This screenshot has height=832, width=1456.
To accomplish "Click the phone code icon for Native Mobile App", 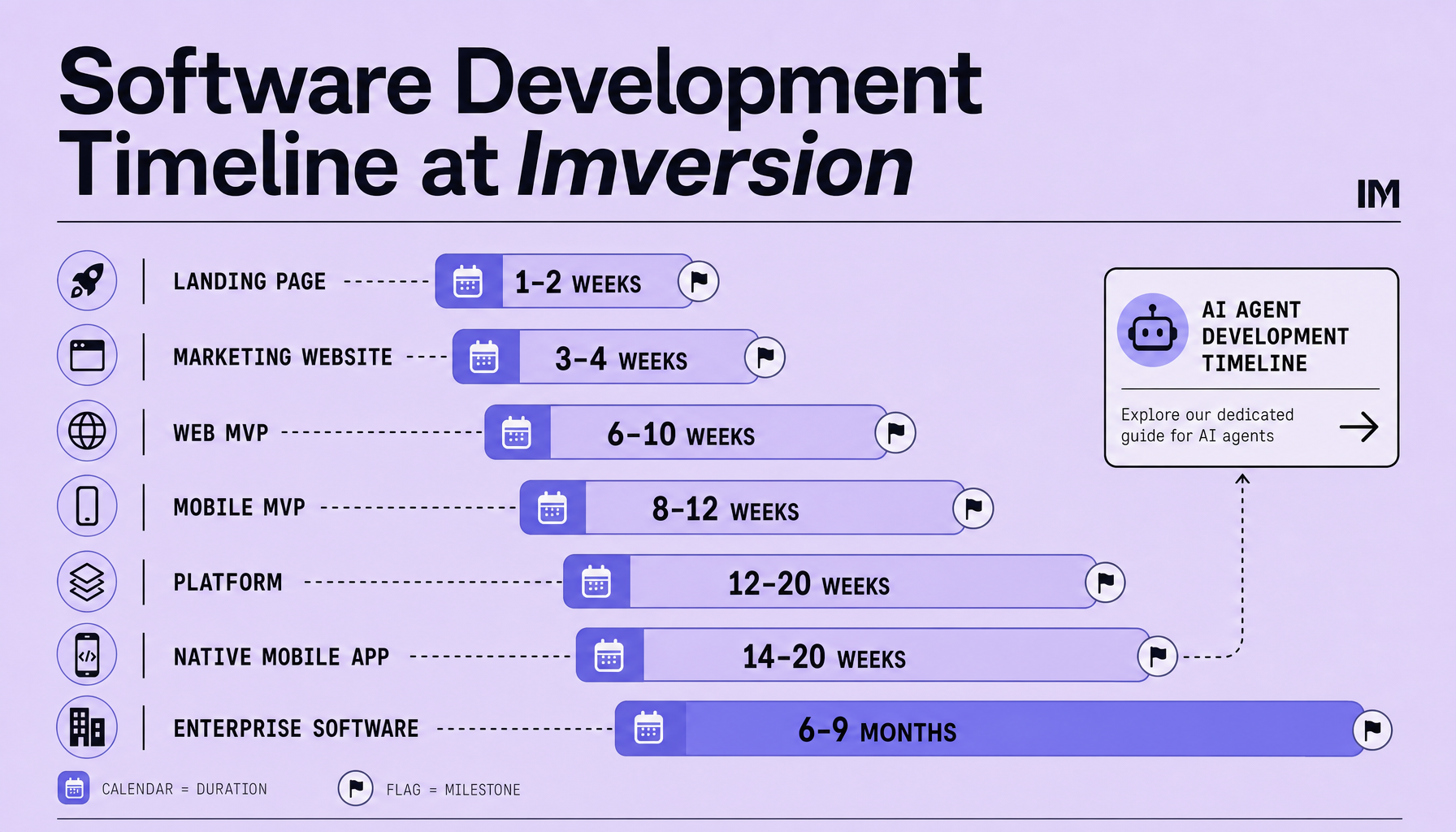I will 87,655.
